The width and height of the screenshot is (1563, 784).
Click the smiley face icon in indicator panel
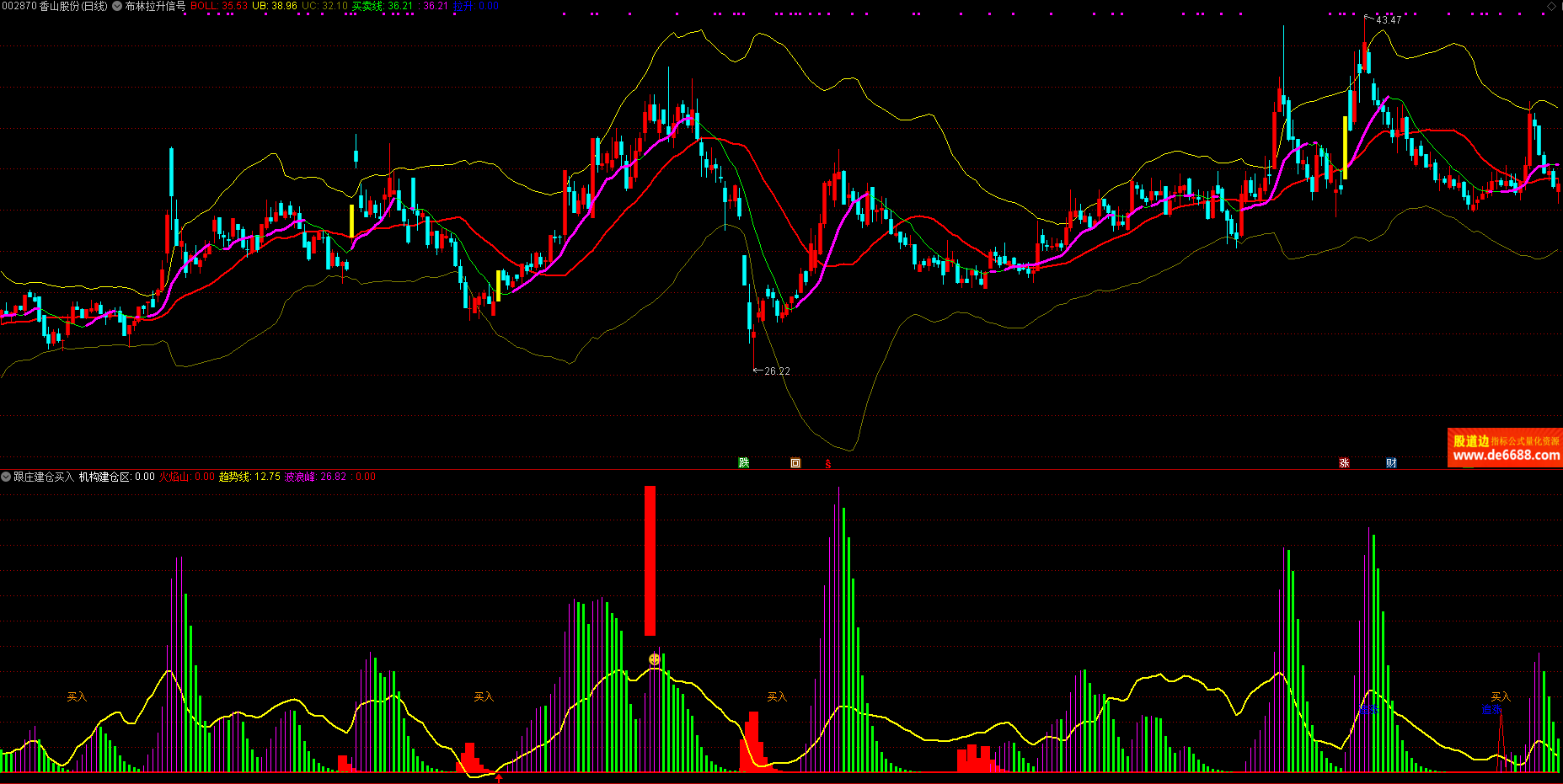point(655,659)
